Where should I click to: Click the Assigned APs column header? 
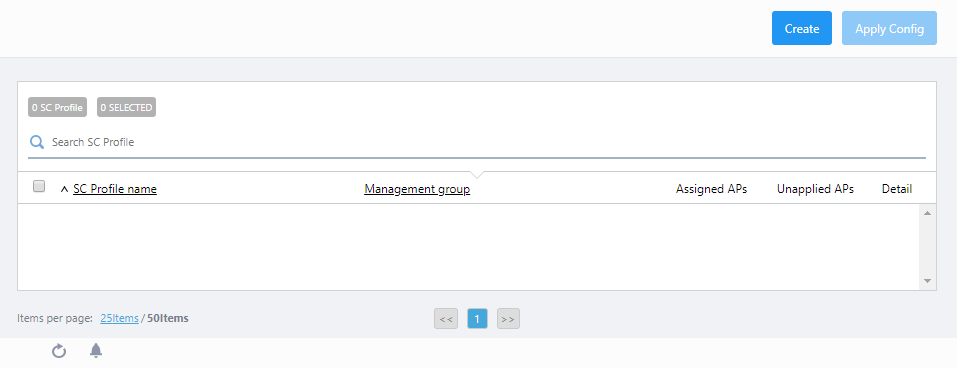(x=711, y=189)
